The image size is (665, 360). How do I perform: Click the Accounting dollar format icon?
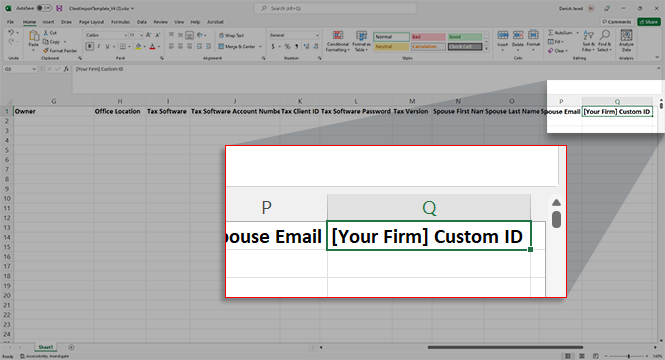(273, 46)
